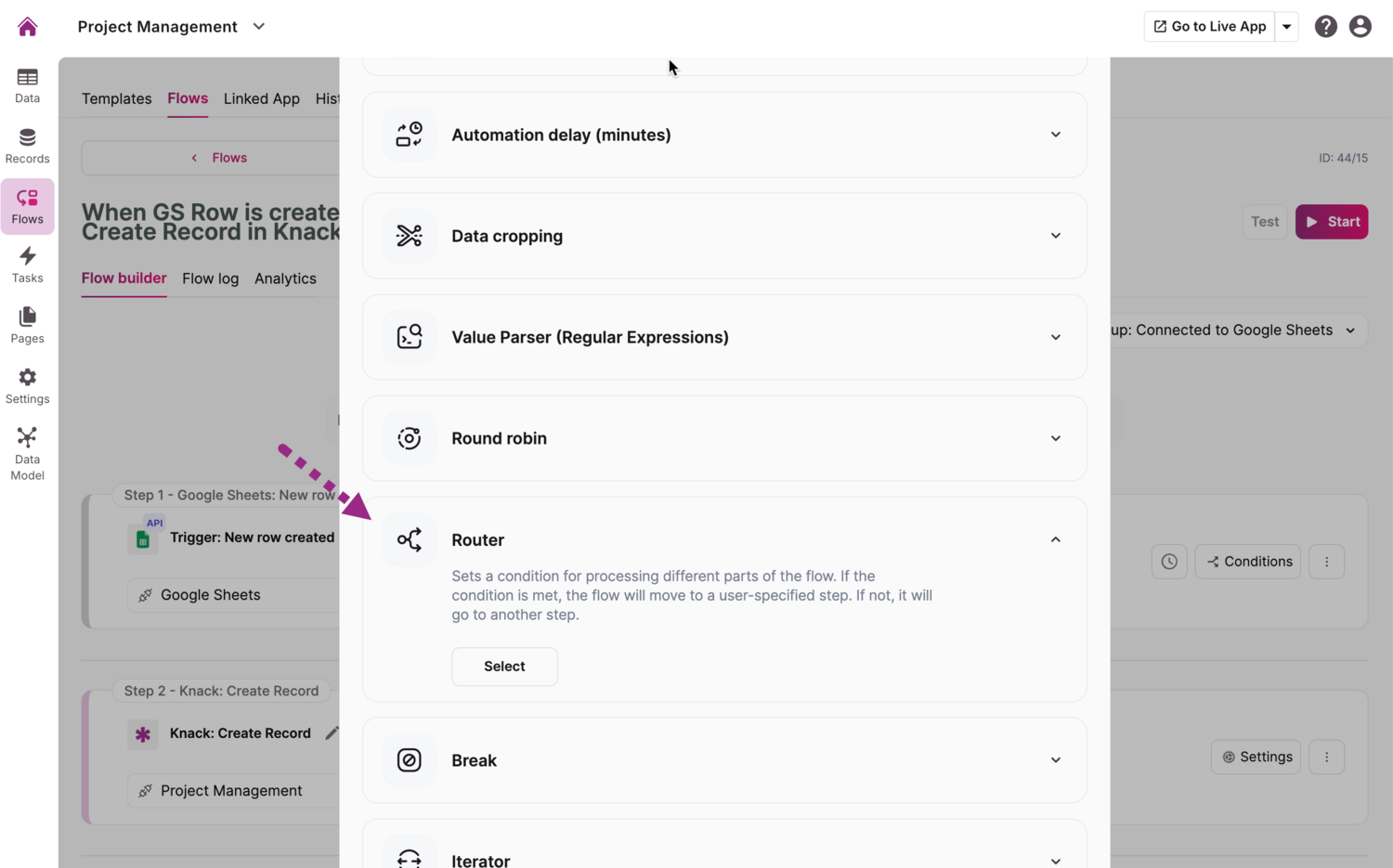This screenshot has height=868, width=1393.
Task: Click the help question mark icon
Action: click(1325, 27)
